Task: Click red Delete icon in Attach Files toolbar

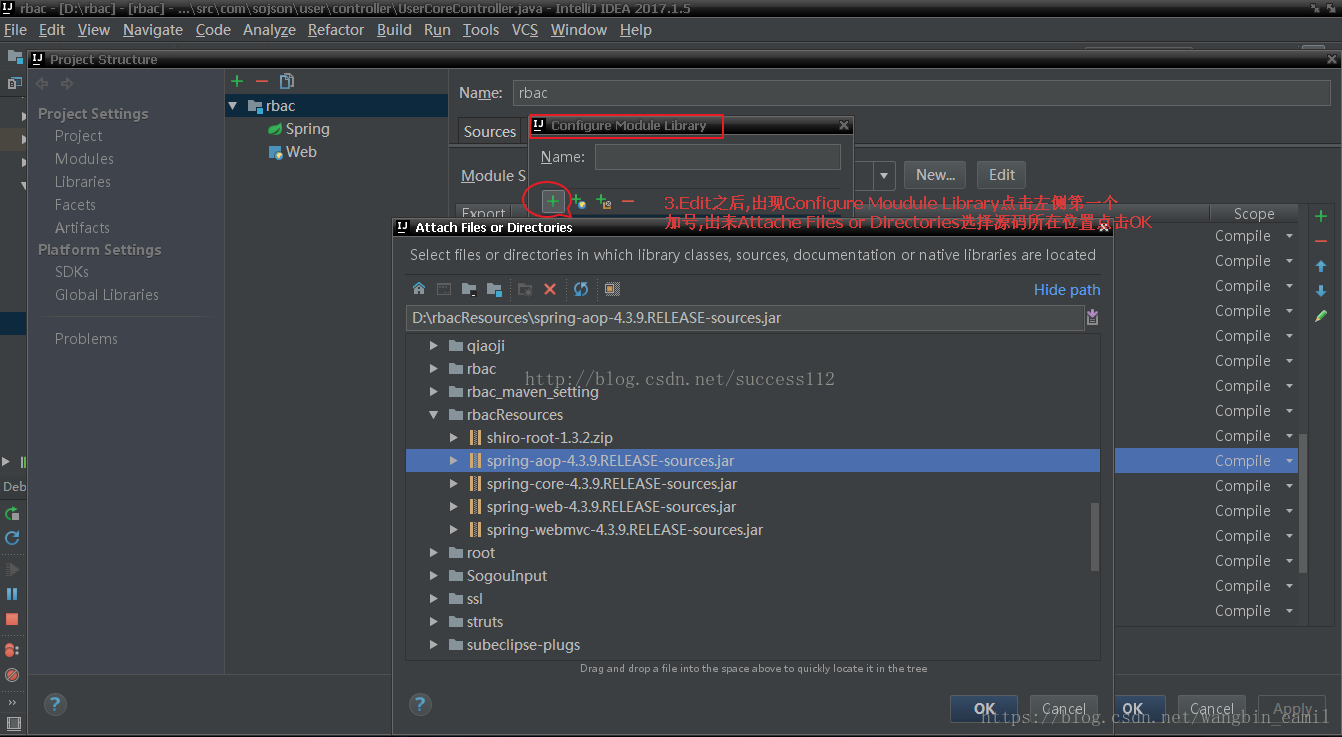Action: pyautogui.click(x=550, y=289)
